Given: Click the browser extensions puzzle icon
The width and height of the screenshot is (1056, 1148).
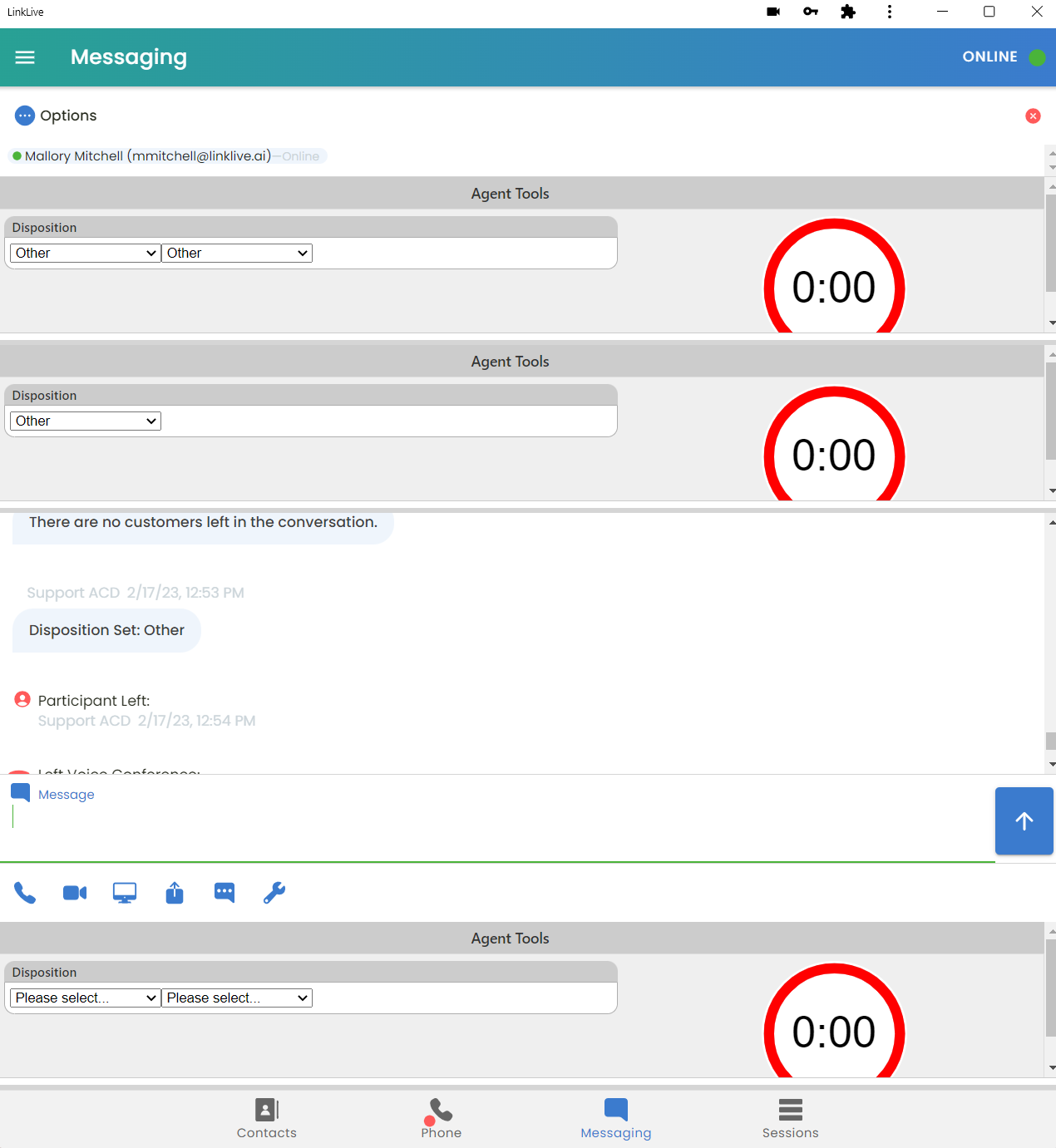Looking at the screenshot, I should (848, 12).
